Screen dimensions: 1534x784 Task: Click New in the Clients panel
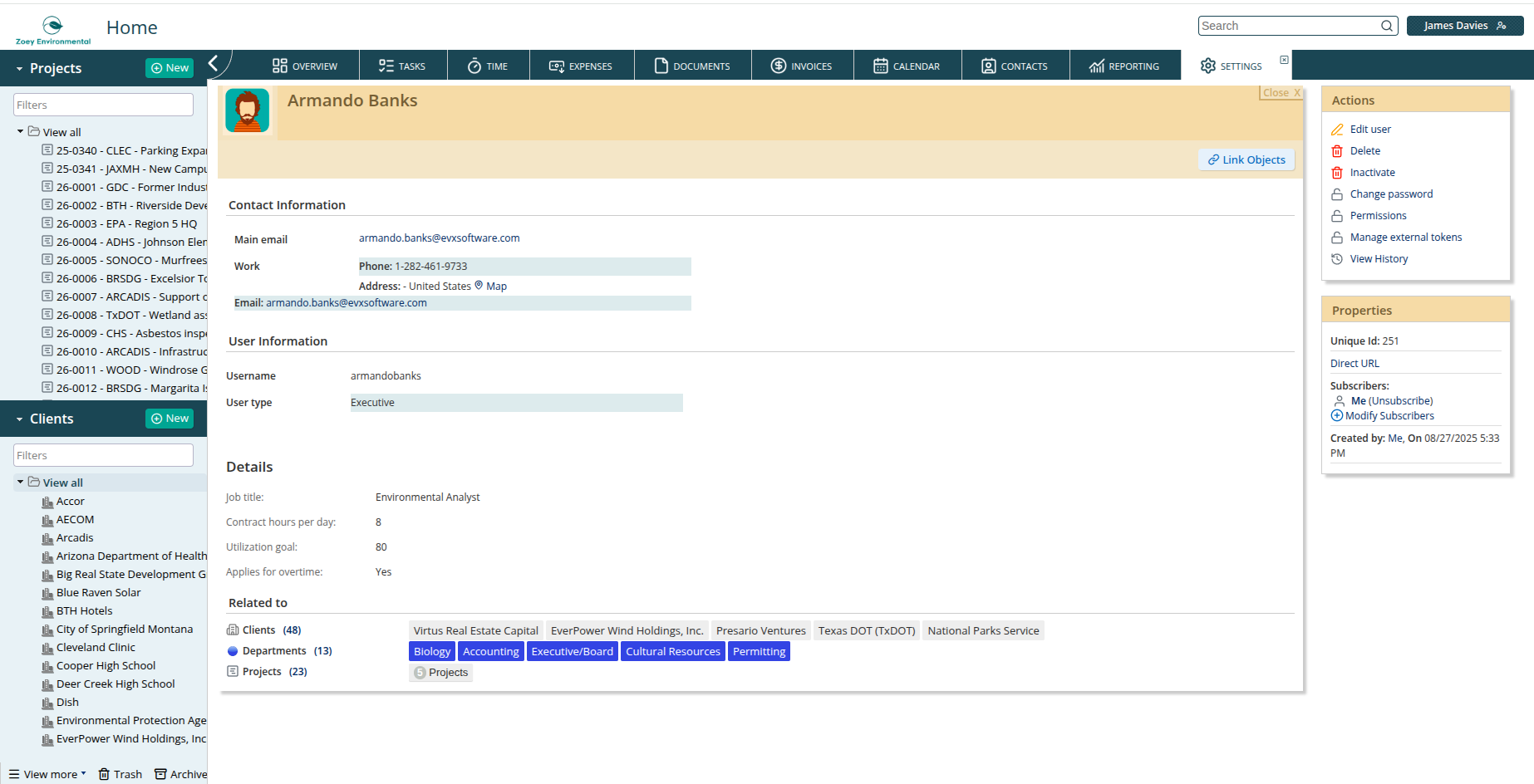coord(170,419)
